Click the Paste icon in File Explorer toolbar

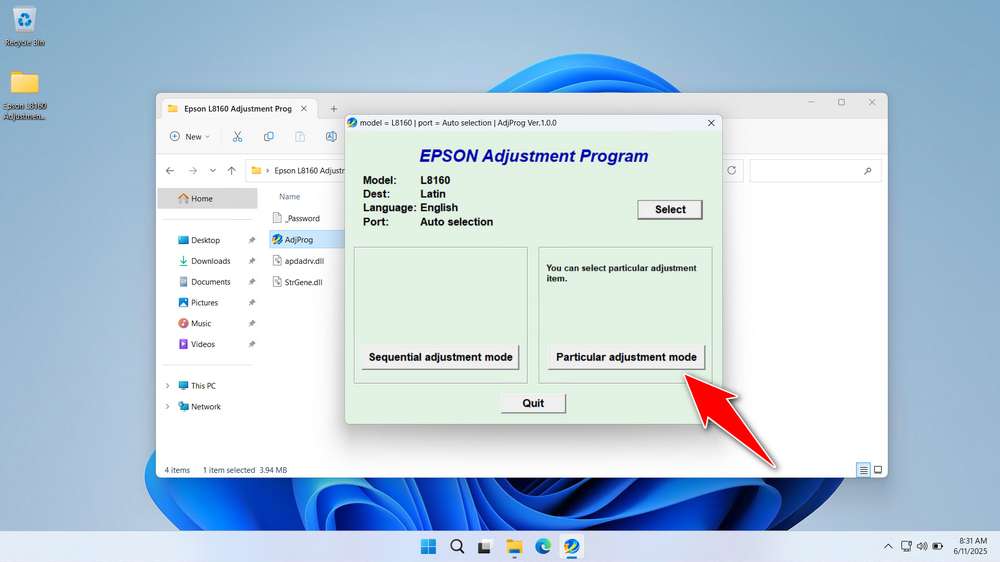pos(300,137)
